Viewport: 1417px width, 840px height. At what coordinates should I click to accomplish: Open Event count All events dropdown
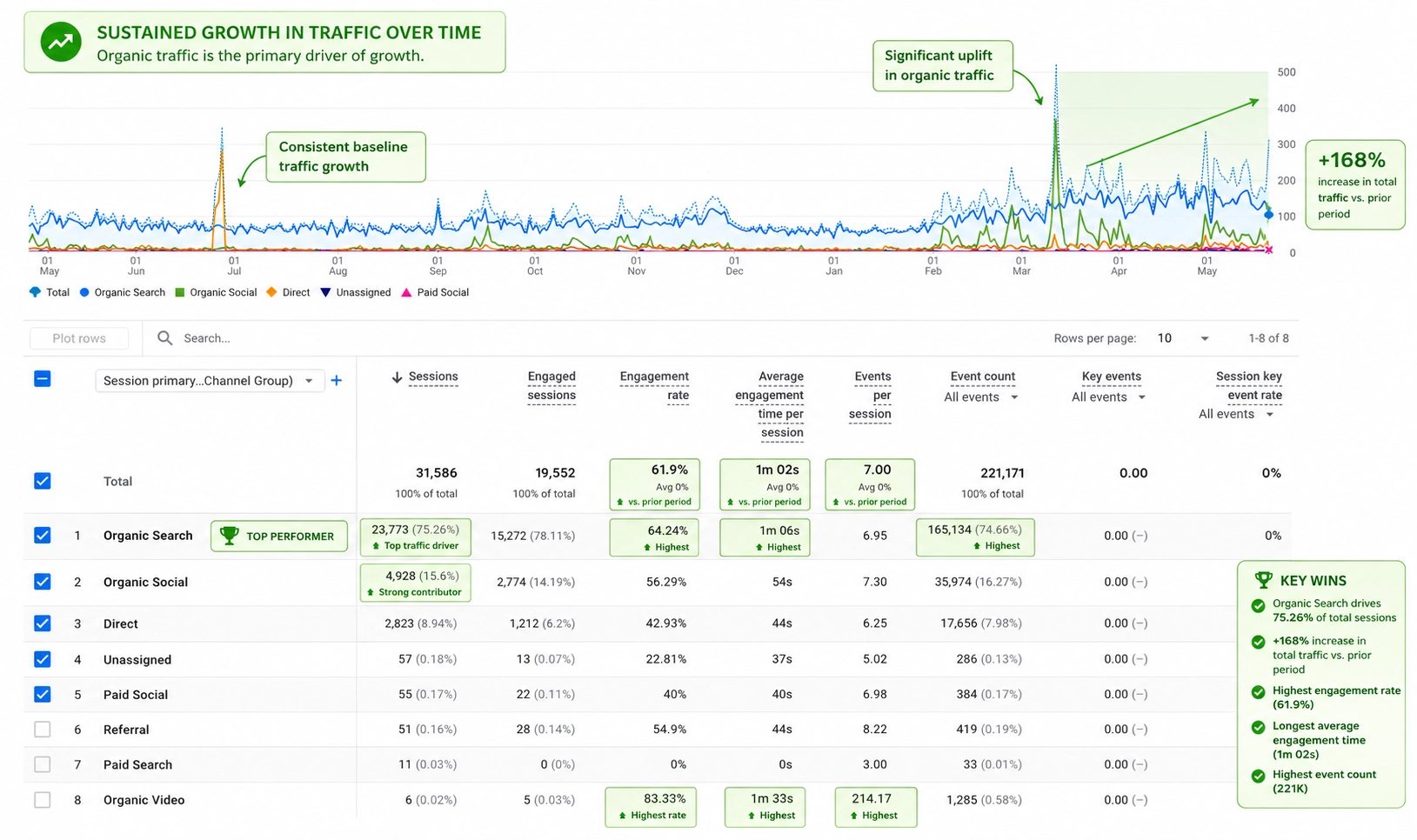point(981,397)
